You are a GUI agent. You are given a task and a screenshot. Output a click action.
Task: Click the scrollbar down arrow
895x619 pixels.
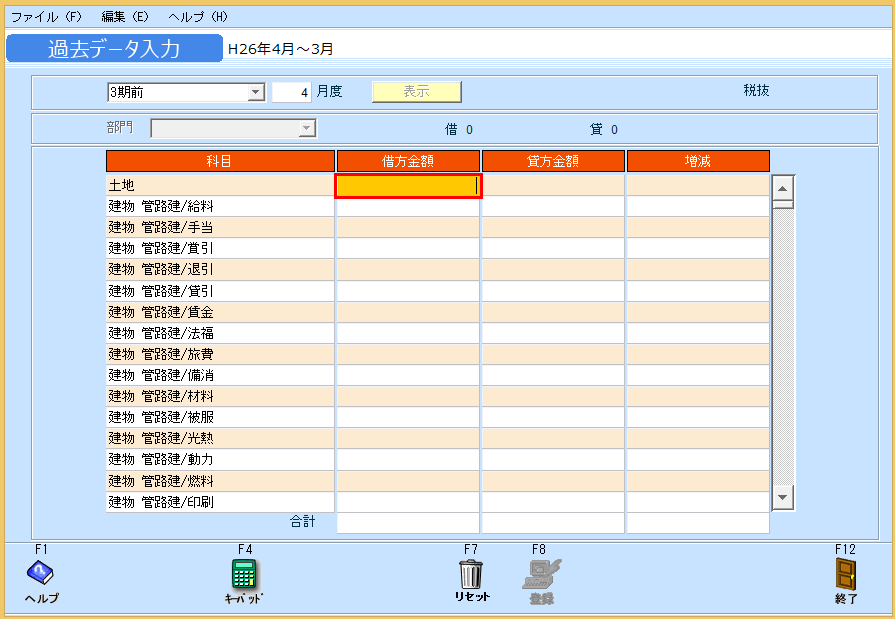pos(784,497)
